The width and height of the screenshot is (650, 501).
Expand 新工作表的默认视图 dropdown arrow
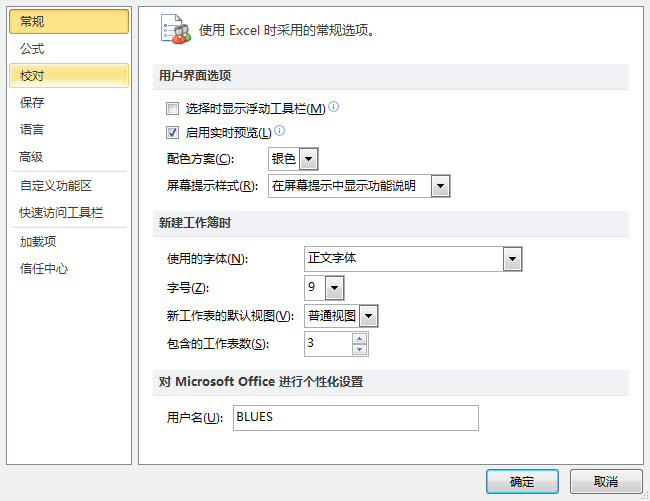pos(369,316)
